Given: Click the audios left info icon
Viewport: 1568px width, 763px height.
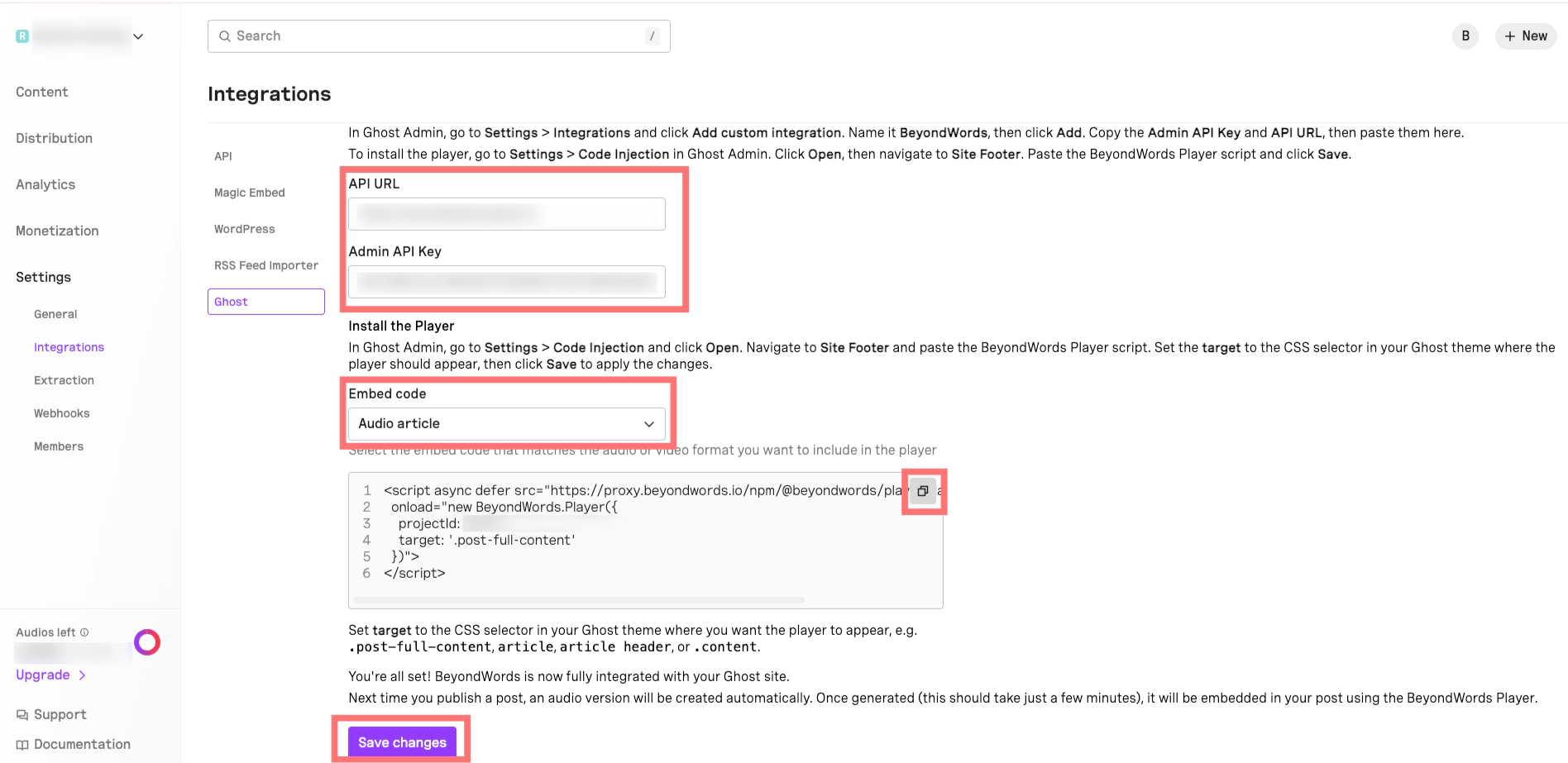Looking at the screenshot, I should pyautogui.click(x=84, y=632).
